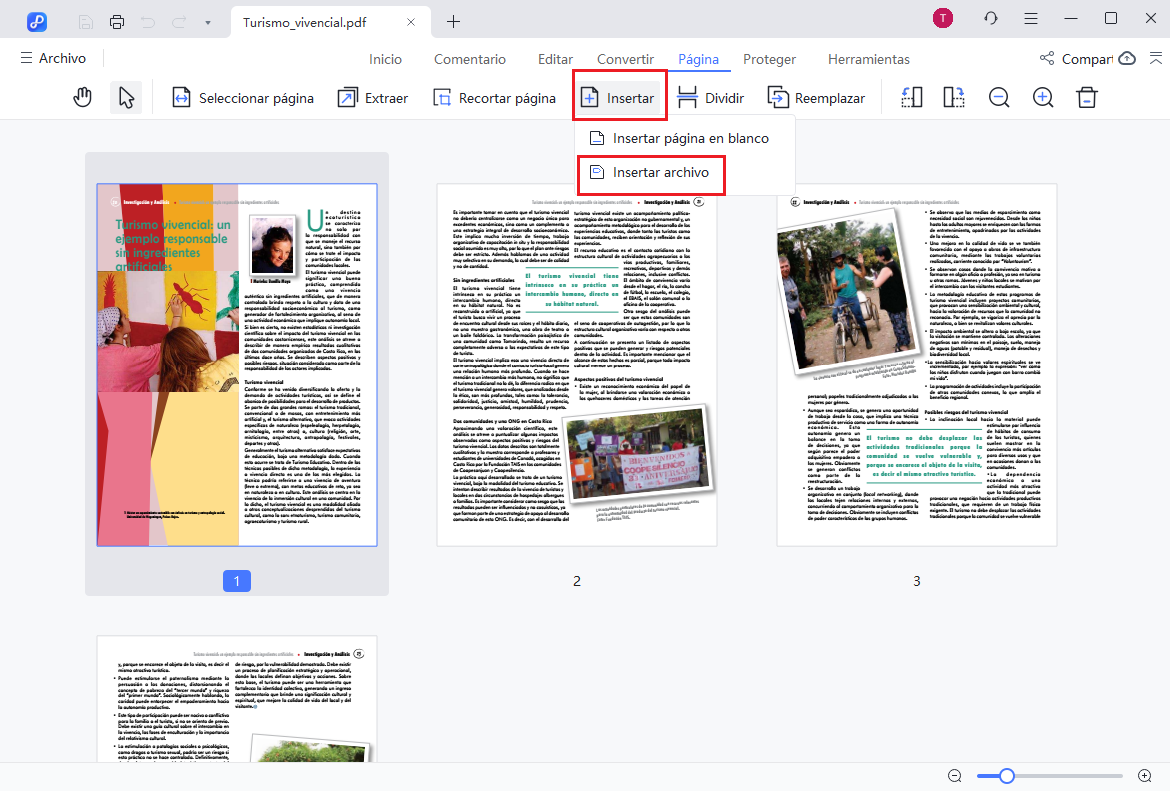Viewport: 1170px width, 791px height.
Task: Open new tab with plus icon
Action: coord(453,21)
